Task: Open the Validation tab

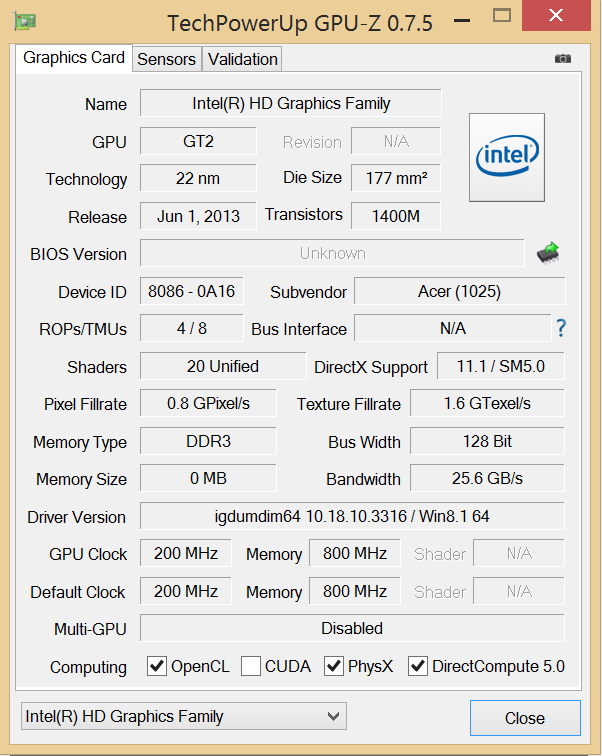Action: point(242,59)
